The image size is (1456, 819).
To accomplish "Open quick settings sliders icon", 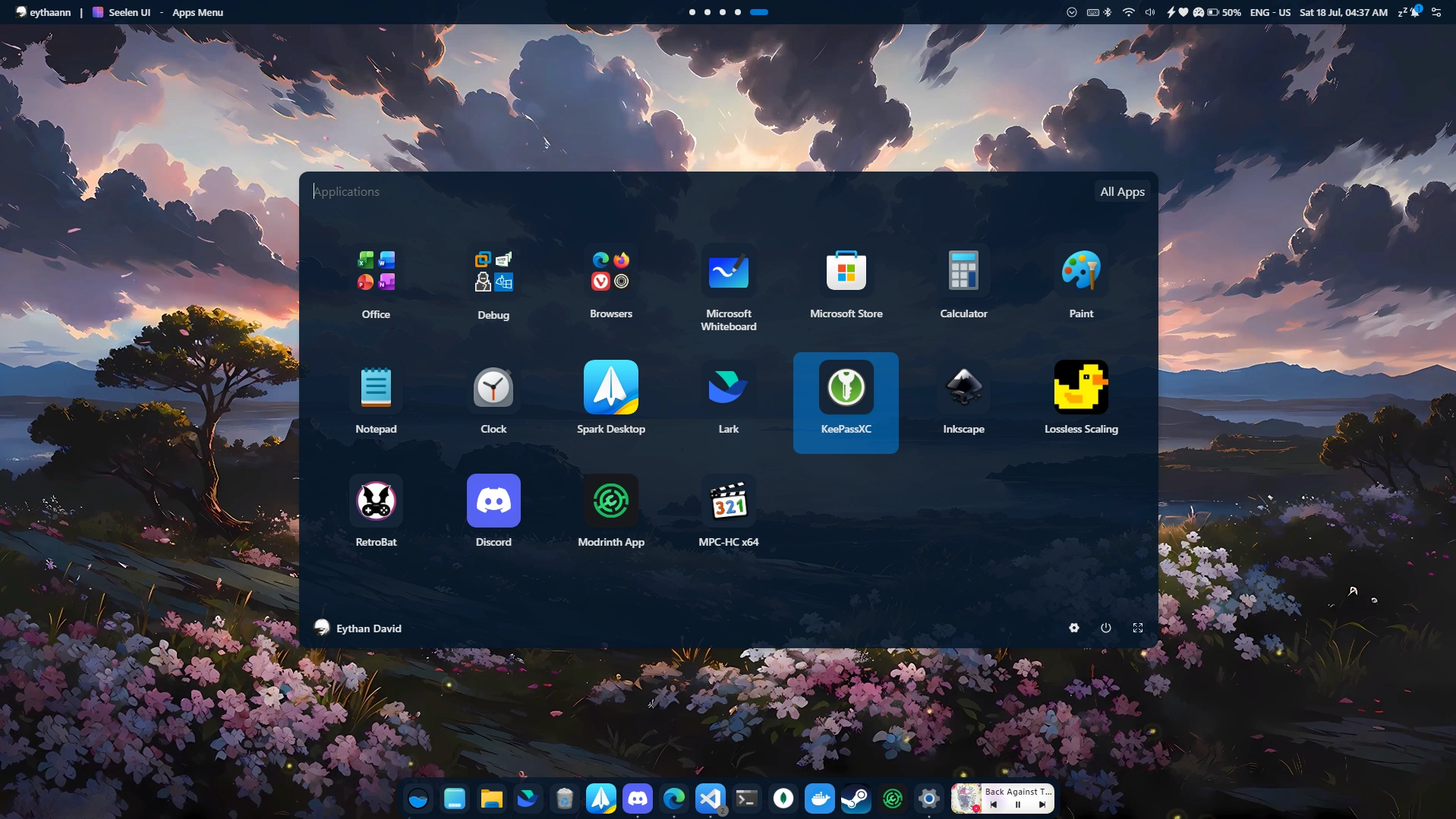I will pos(1436,12).
